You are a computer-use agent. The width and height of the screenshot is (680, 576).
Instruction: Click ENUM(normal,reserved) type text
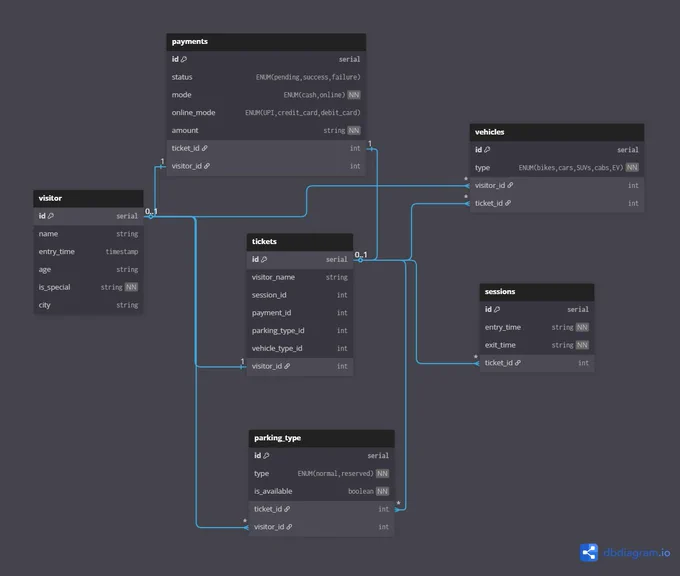[x=335, y=473]
